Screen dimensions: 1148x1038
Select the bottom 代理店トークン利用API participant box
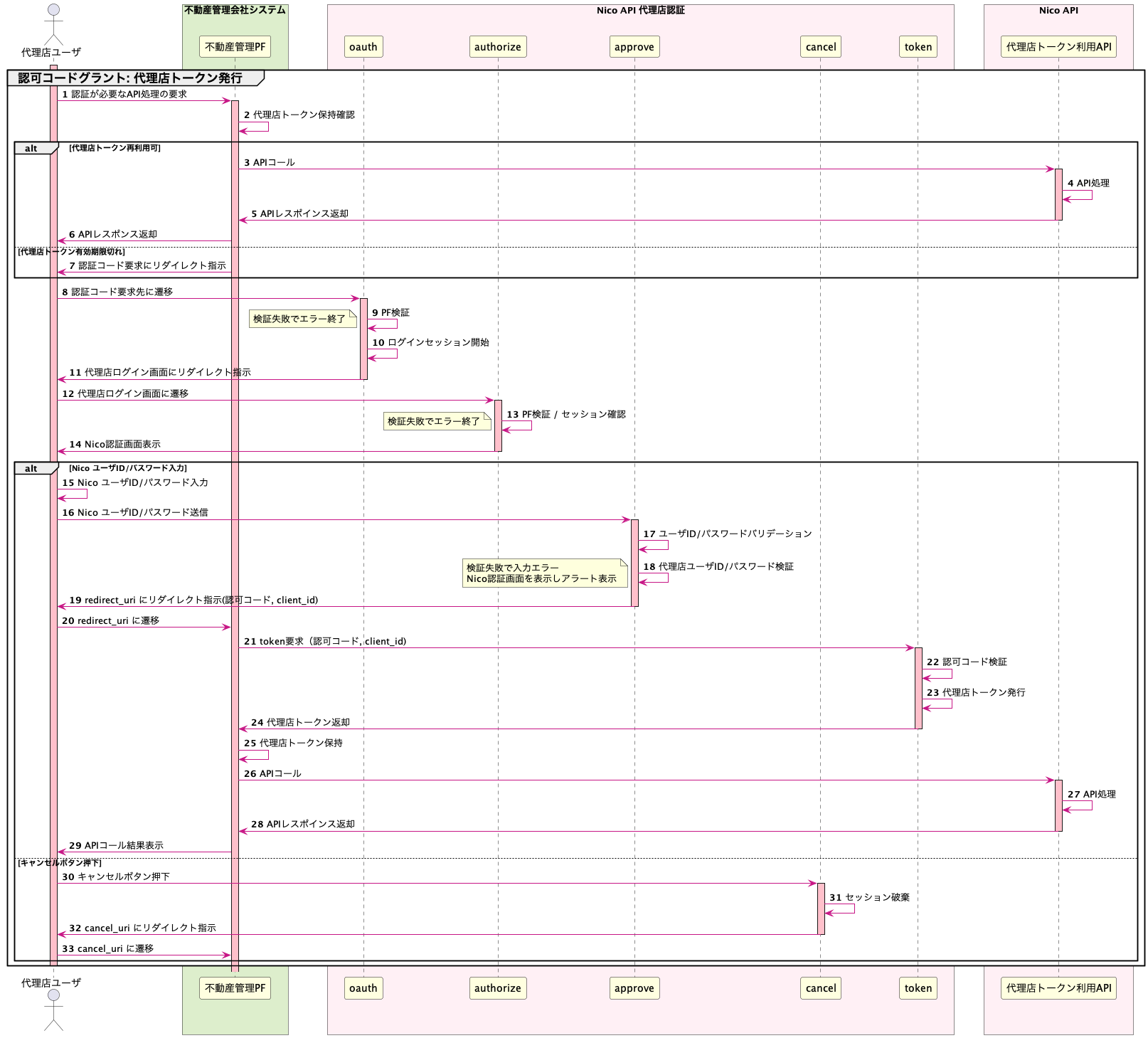coord(1058,988)
